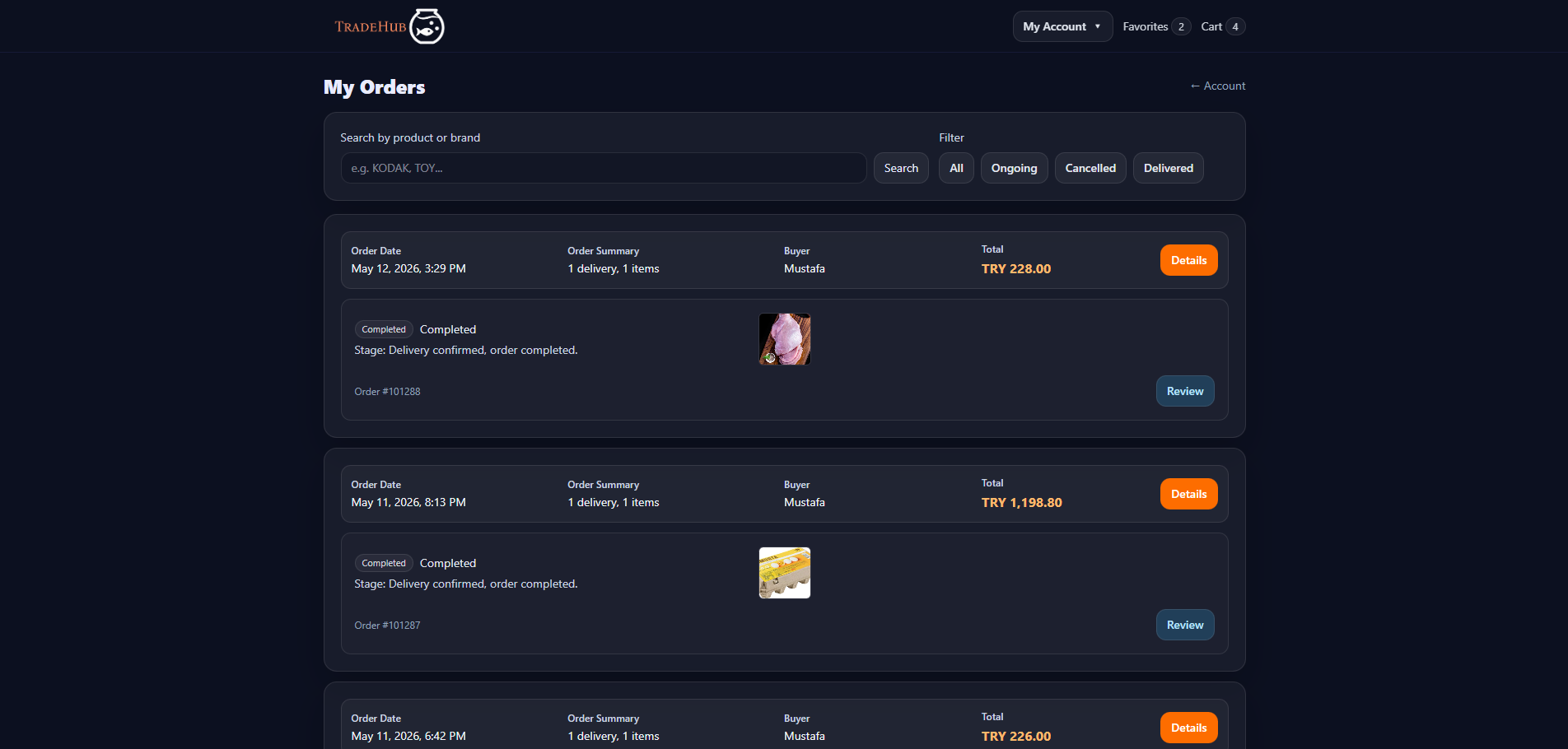Click the total TRY 226.00
Image resolution: width=1568 pixels, height=749 pixels.
pyautogui.click(x=1015, y=736)
